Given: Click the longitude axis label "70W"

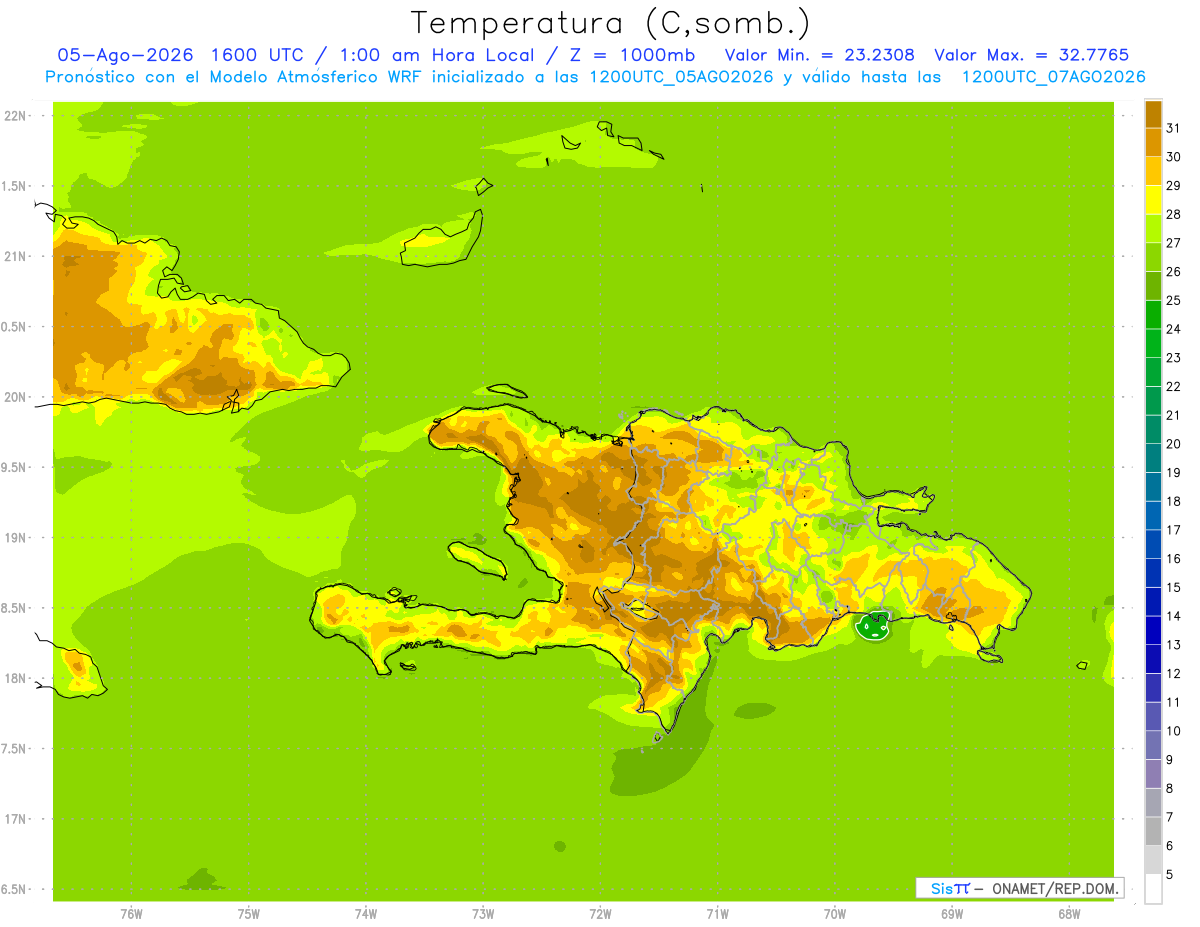Looking at the screenshot, I should click(835, 914).
